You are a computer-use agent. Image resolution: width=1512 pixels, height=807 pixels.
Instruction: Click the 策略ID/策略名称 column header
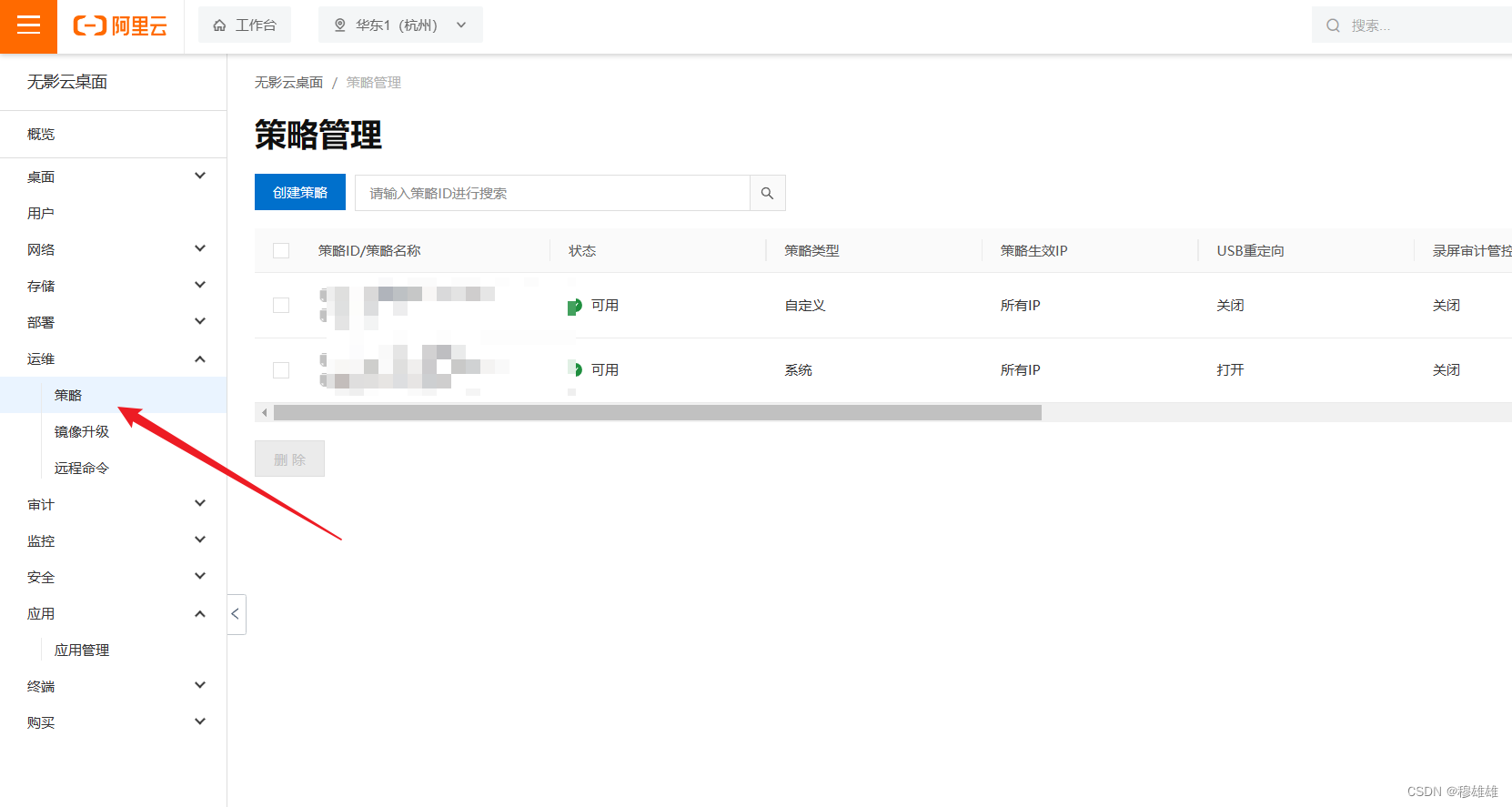pyautogui.click(x=369, y=251)
